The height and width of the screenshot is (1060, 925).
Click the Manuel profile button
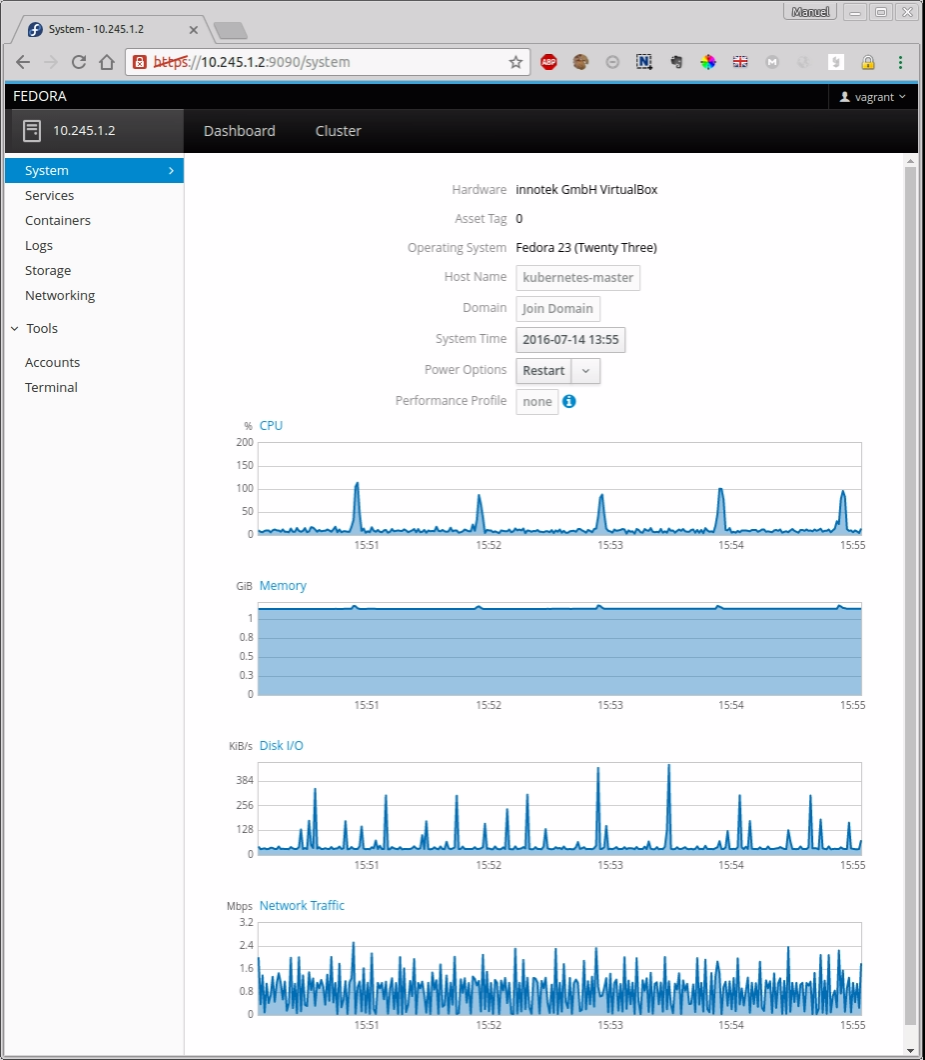pos(810,12)
